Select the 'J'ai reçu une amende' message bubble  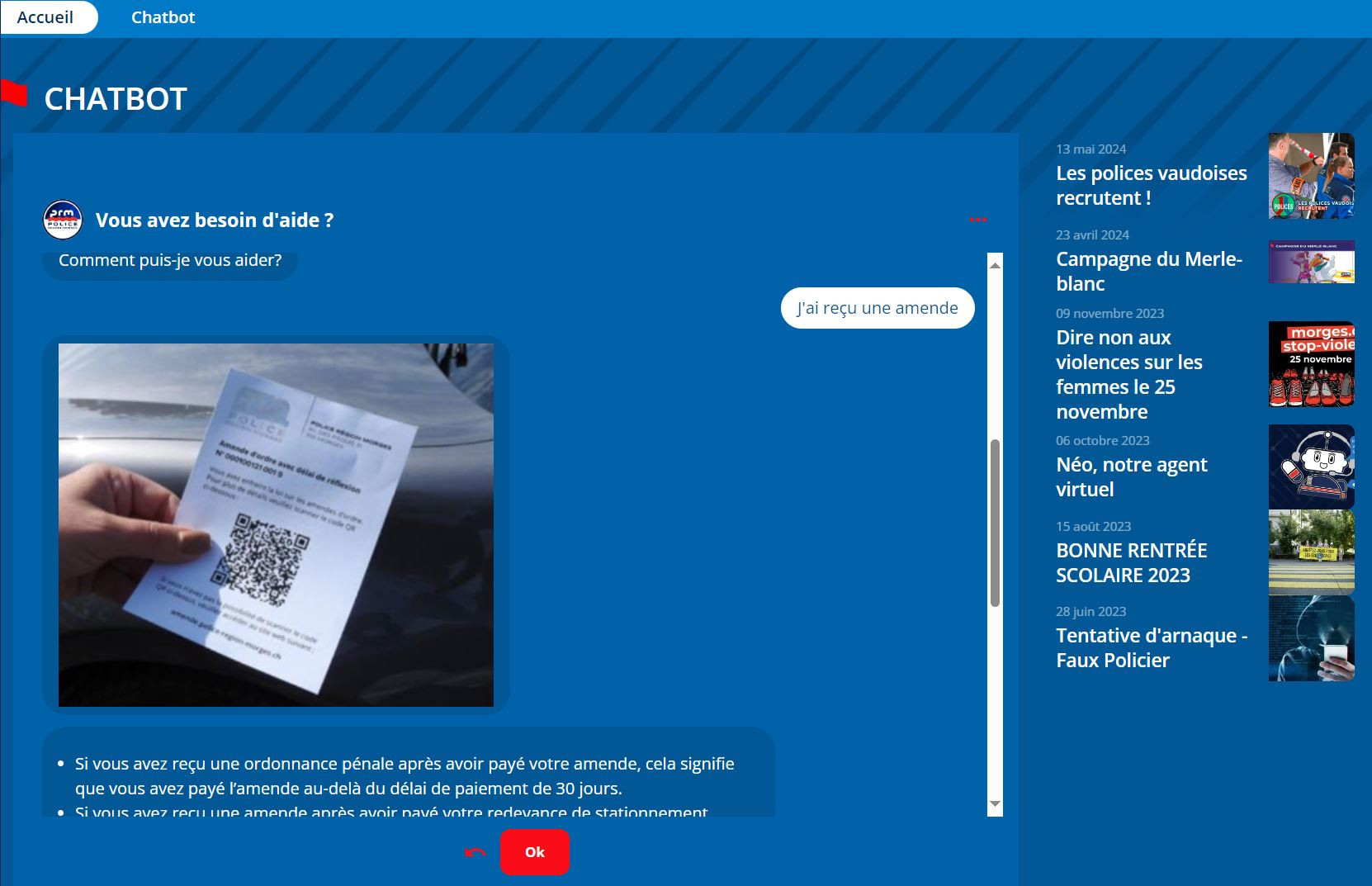[878, 307]
